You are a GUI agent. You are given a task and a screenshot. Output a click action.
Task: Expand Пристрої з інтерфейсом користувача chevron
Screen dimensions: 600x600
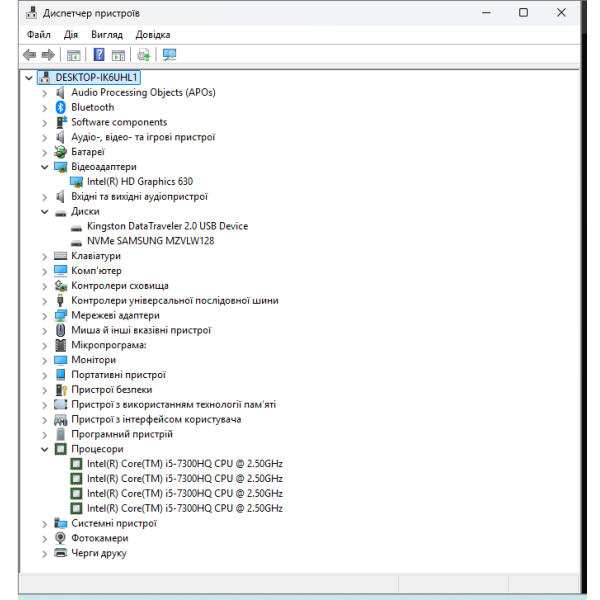(x=44, y=420)
